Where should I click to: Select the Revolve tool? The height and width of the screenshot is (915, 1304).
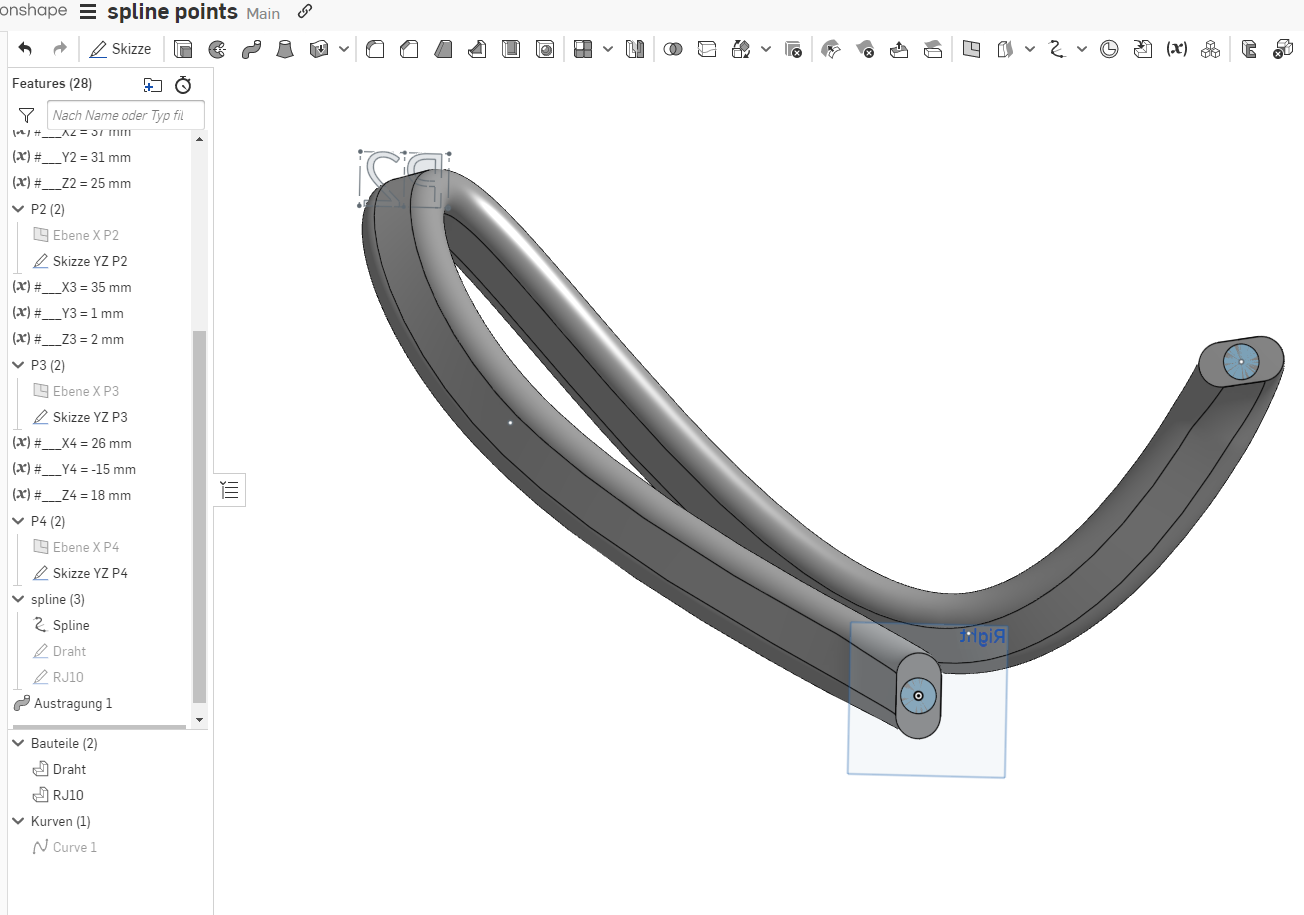click(x=217, y=49)
